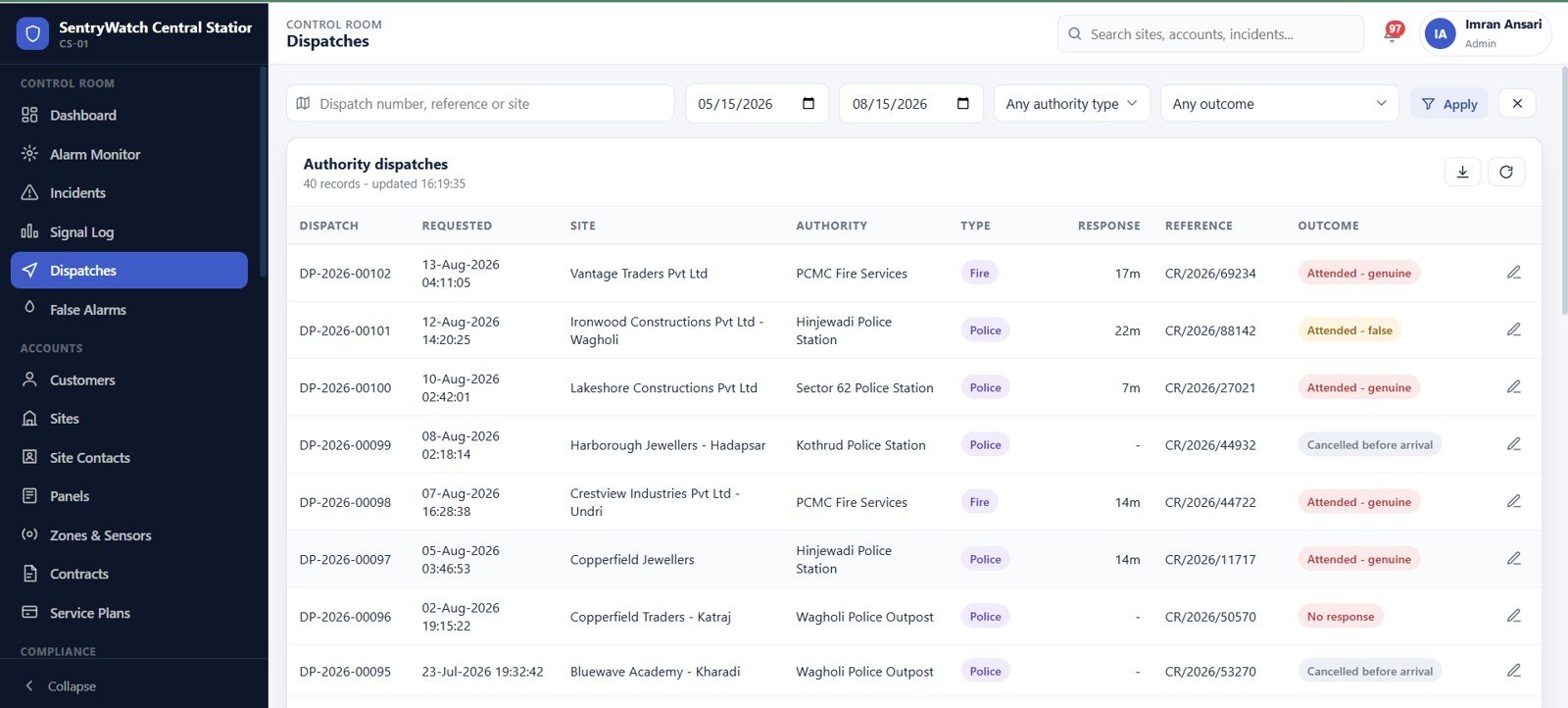Click reference CR/2026/88142
The width and height of the screenshot is (1568, 708).
(1210, 330)
